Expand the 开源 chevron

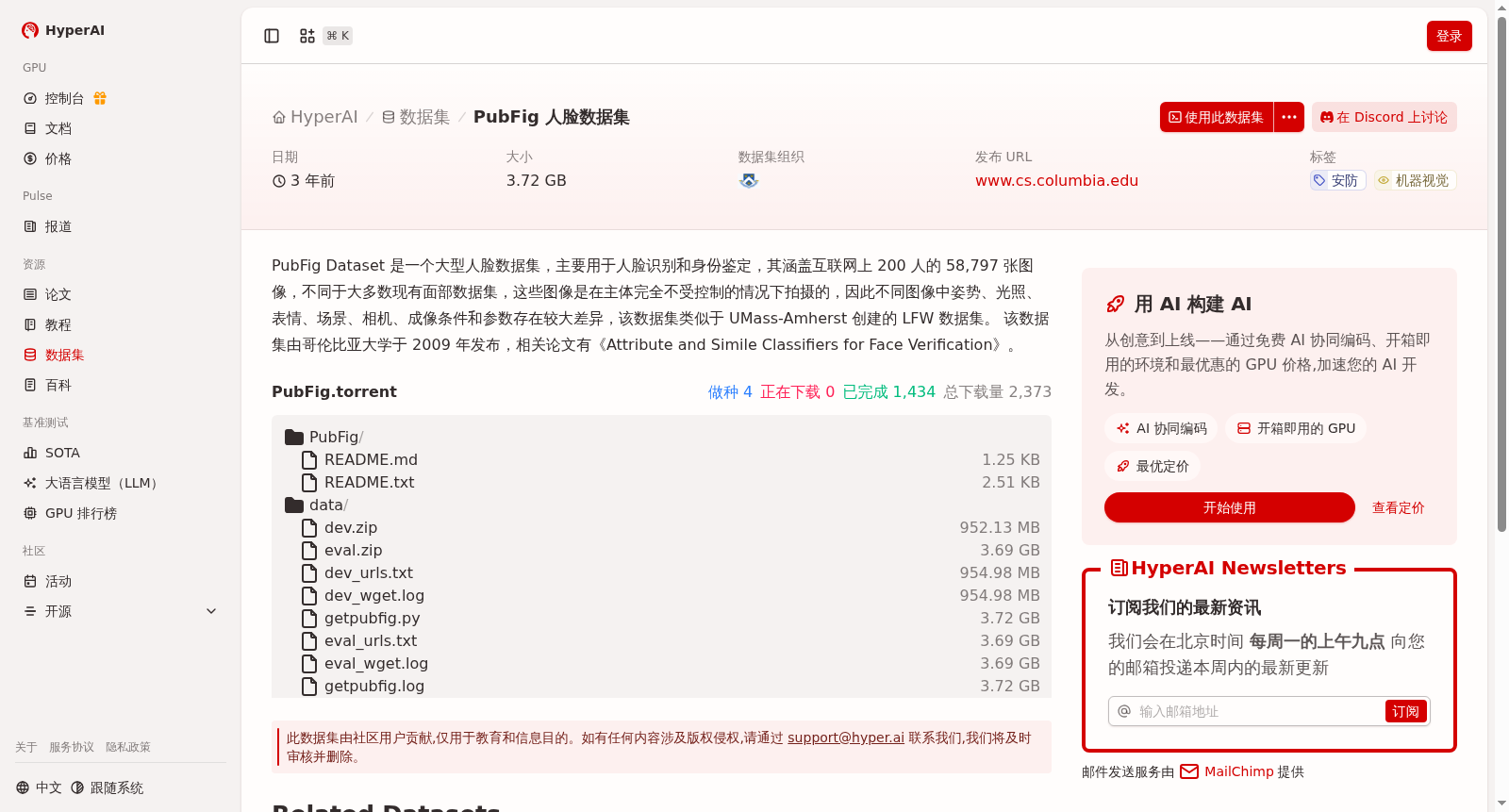[211, 611]
